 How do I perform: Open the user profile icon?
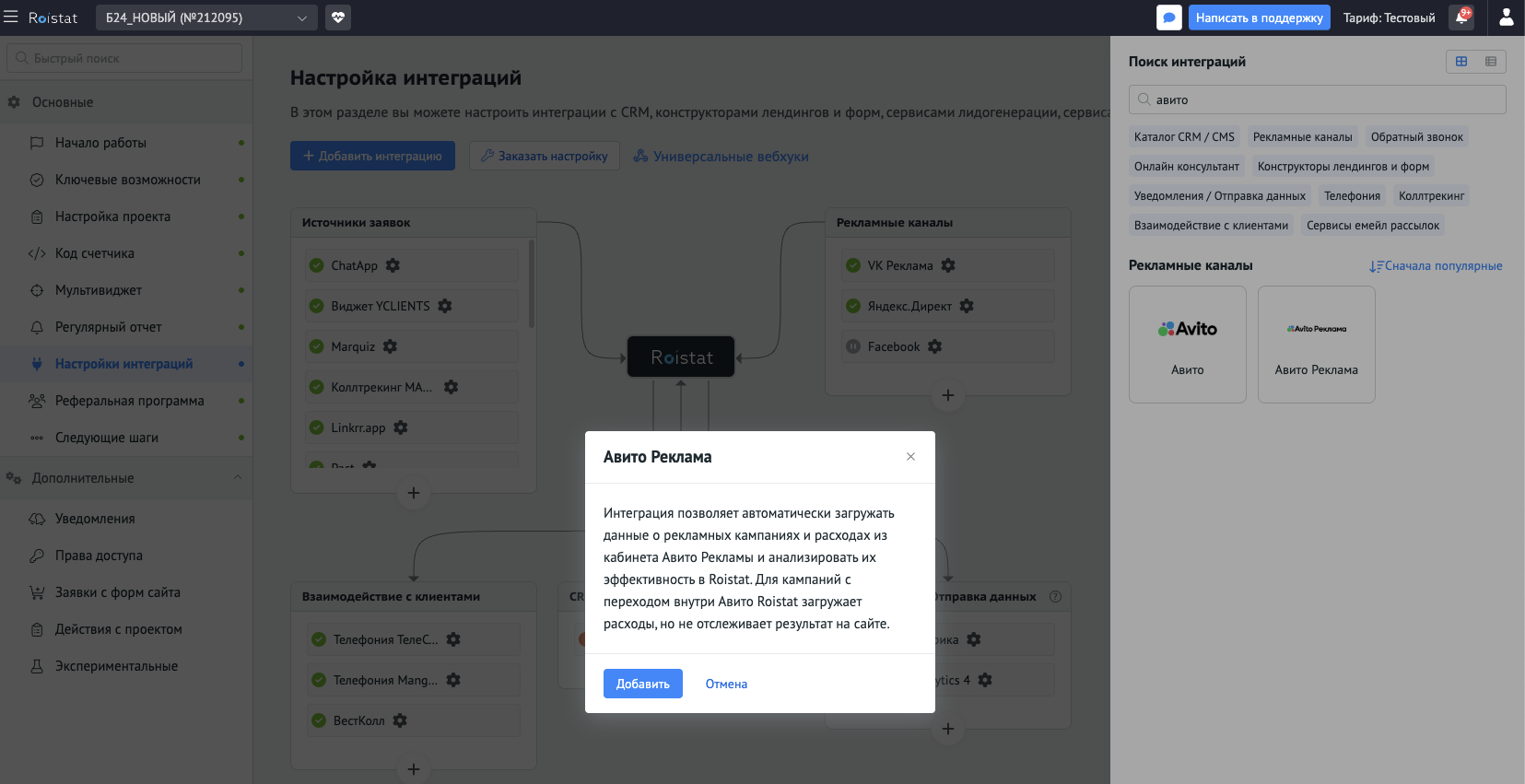pos(1507,18)
